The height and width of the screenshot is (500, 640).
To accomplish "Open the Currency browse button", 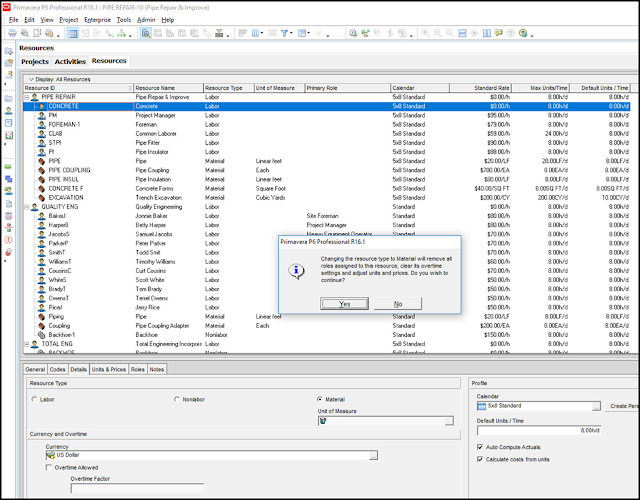I will point(373,456).
